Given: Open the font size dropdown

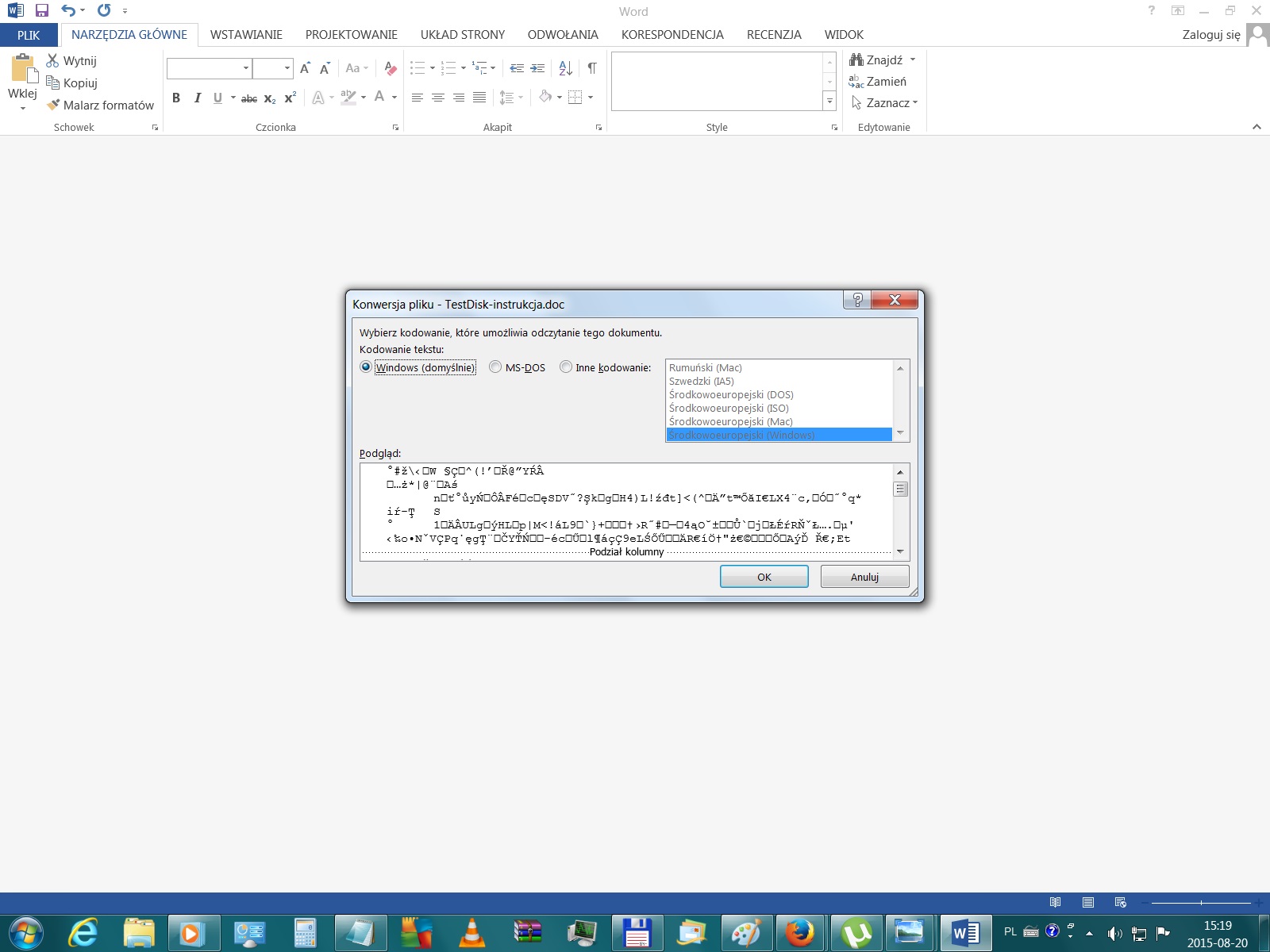Looking at the screenshot, I should point(287,68).
